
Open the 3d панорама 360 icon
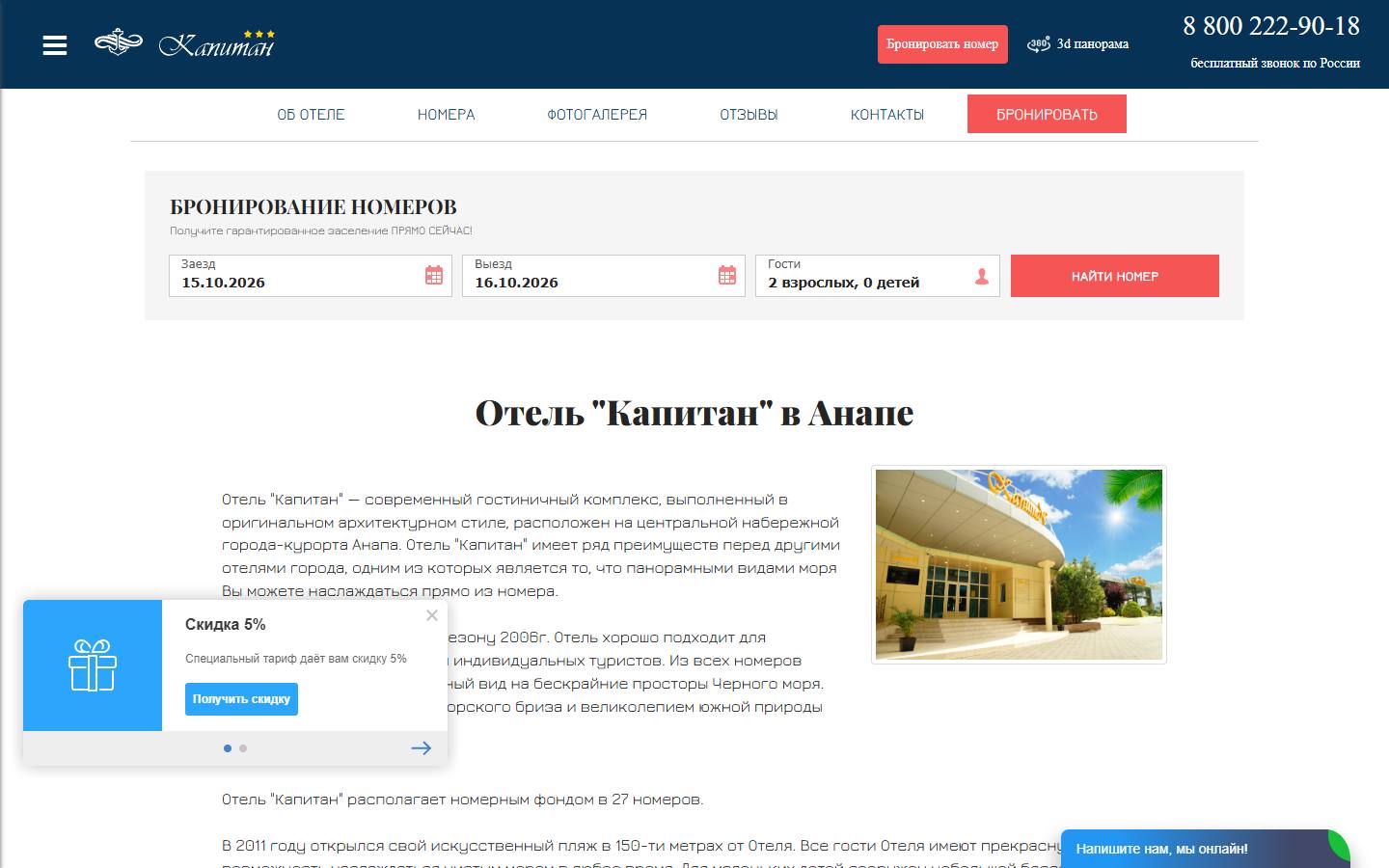(x=1039, y=43)
